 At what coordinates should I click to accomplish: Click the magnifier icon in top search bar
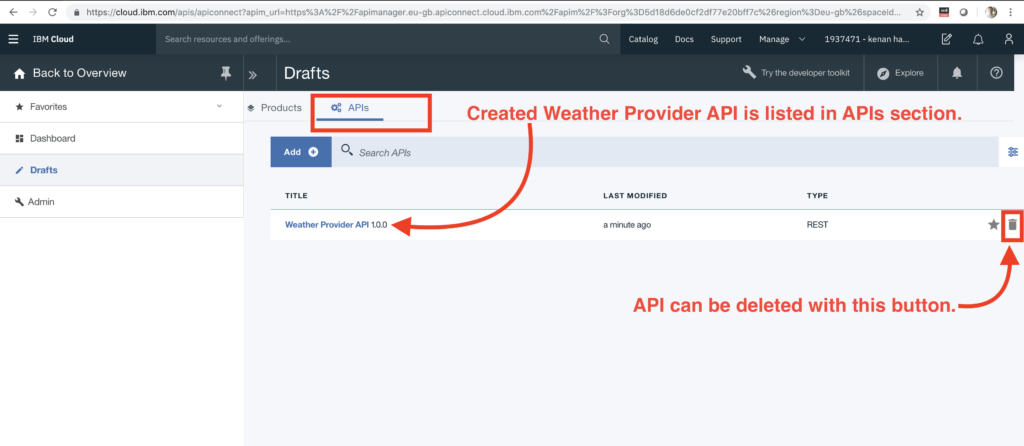604,39
